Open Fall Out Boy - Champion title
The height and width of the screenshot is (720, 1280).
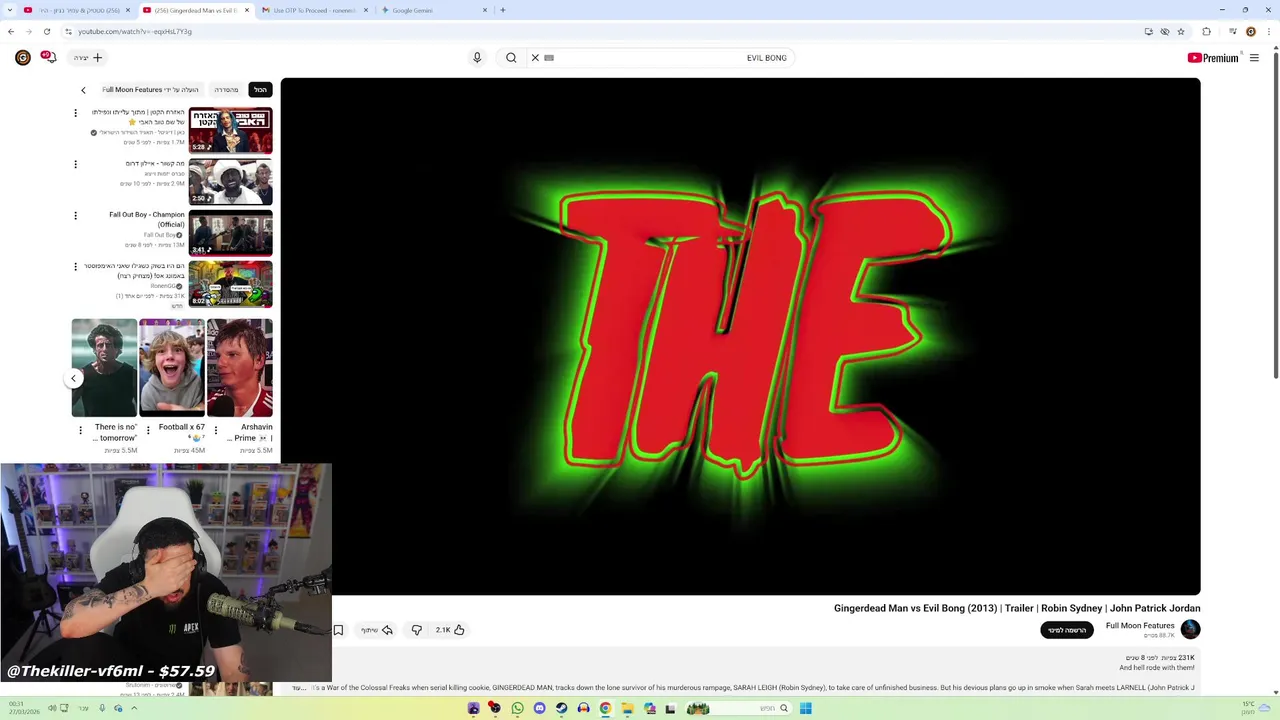coord(147,219)
